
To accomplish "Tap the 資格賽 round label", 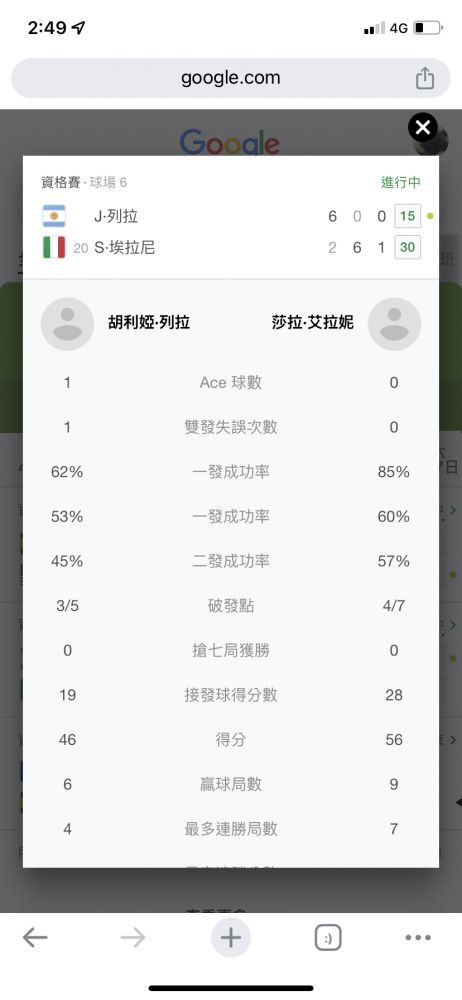I will tap(61, 182).
